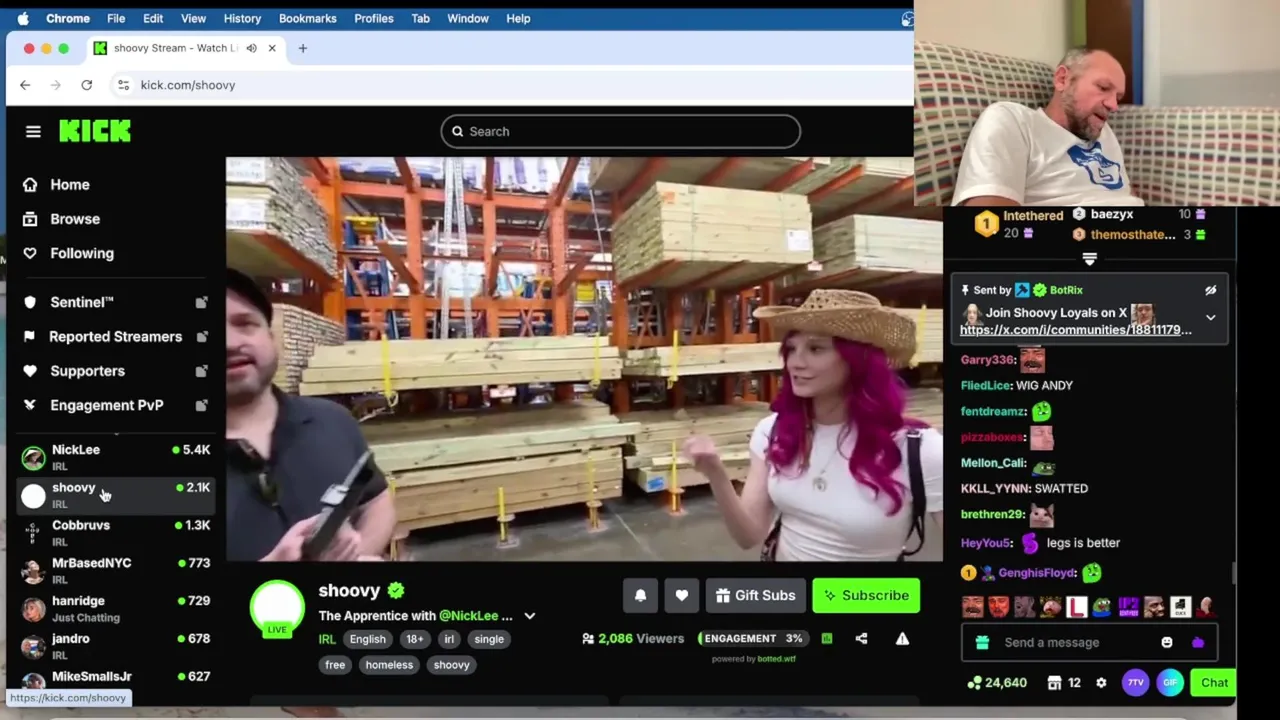Open the x.com communities link

point(1076,330)
